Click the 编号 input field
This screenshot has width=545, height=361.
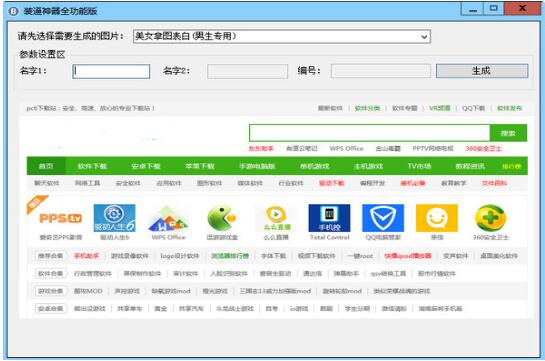click(381, 71)
